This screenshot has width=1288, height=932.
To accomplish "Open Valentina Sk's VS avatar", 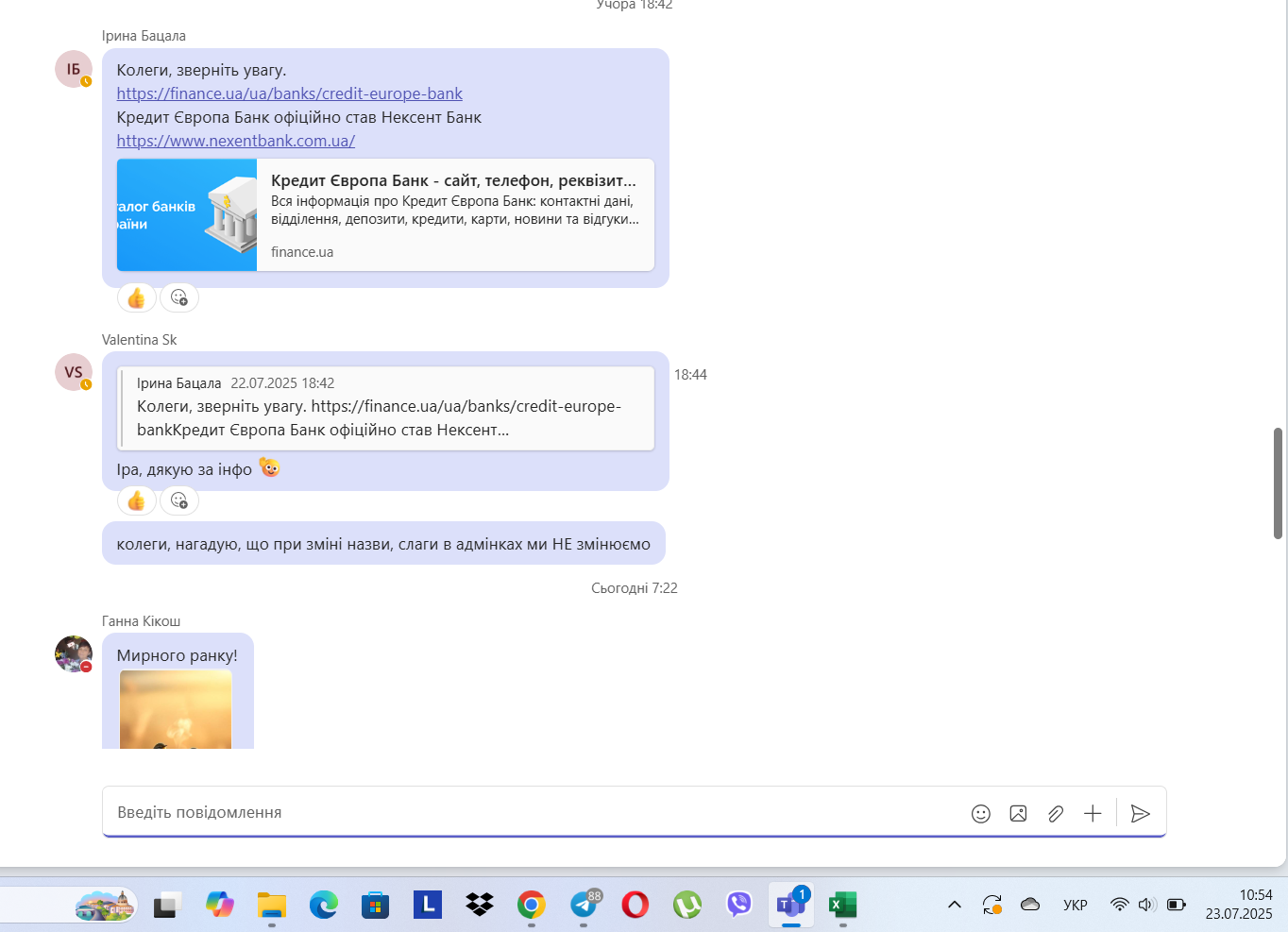I will click(74, 372).
